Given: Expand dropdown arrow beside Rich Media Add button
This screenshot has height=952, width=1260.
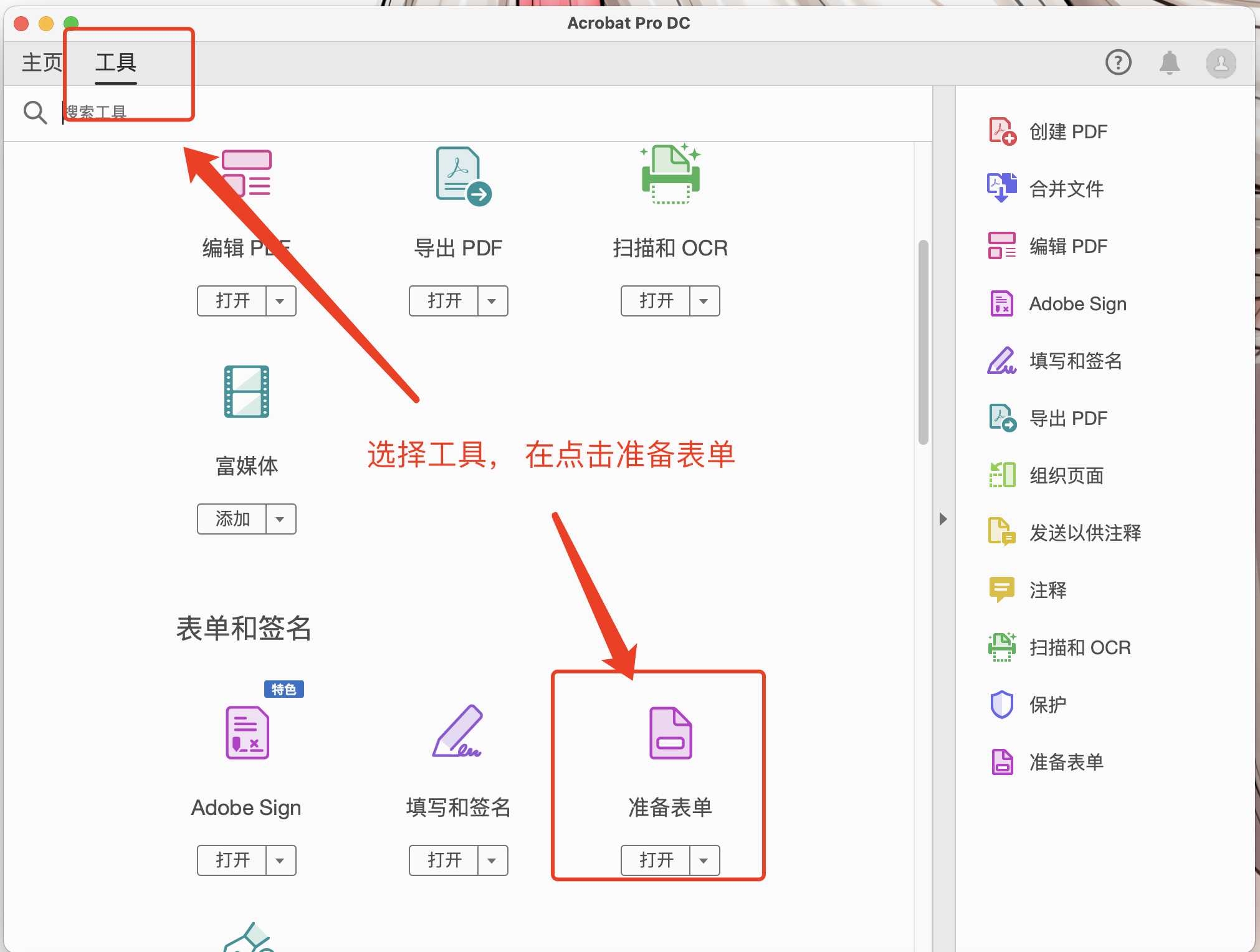Looking at the screenshot, I should [280, 520].
